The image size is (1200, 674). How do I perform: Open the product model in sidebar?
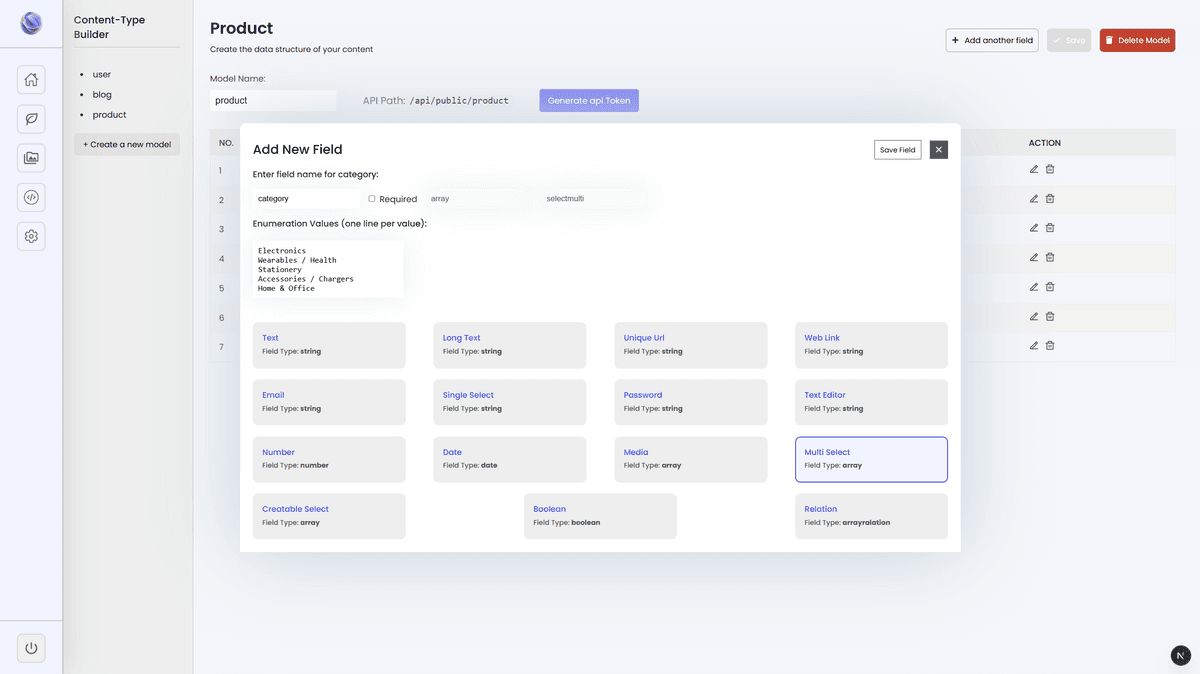click(110, 115)
